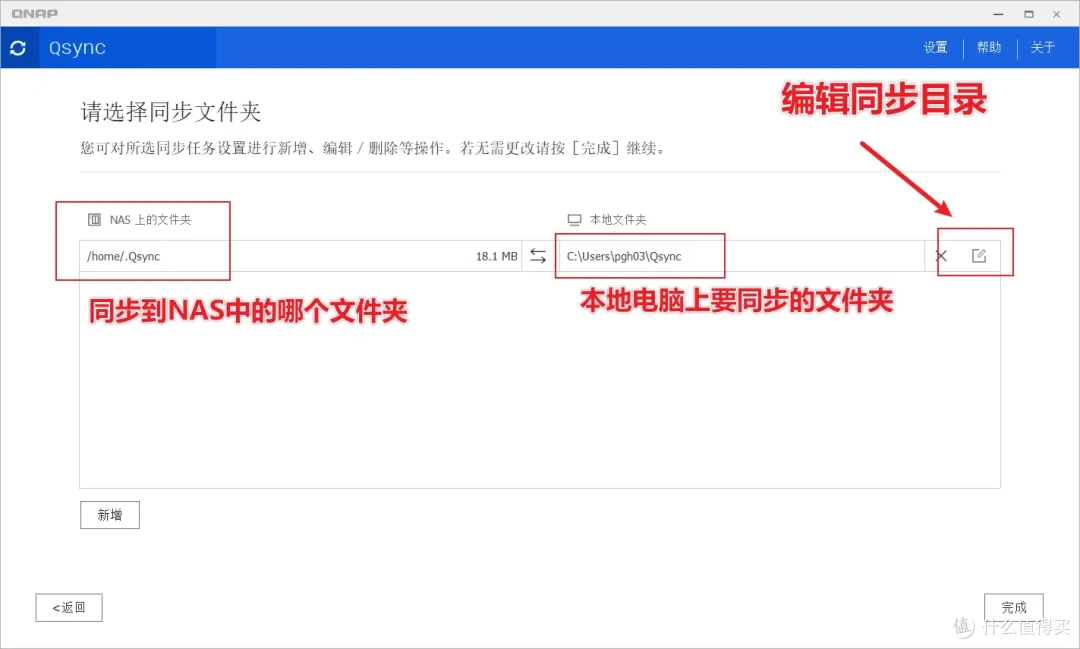
Task: Click the QNAP logo in title bar
Action: 34,14
